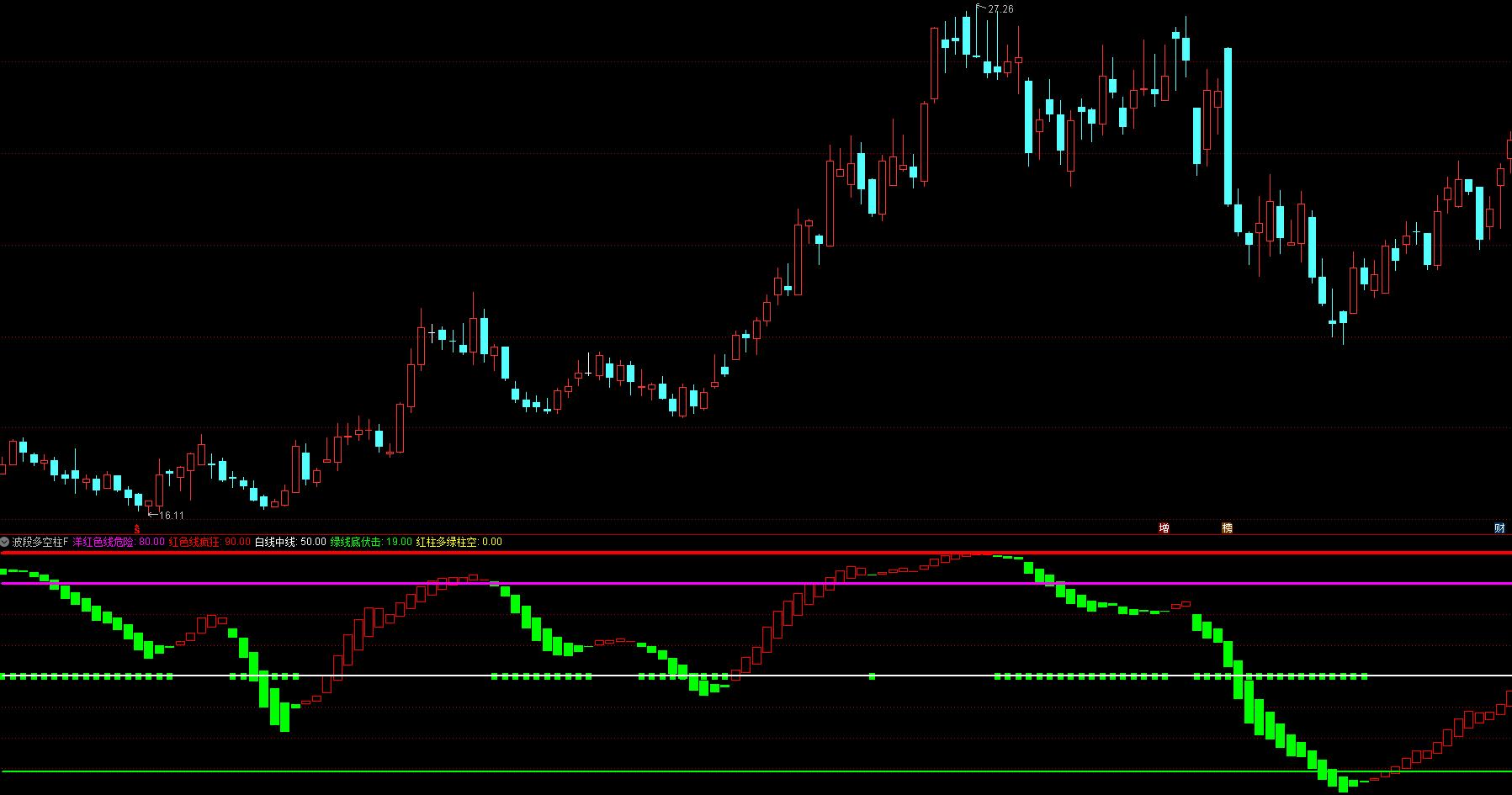Click the 红色线疯狂 90.00 label
The height and width of the screenshot is (795, 1512).
pos(210,542)
